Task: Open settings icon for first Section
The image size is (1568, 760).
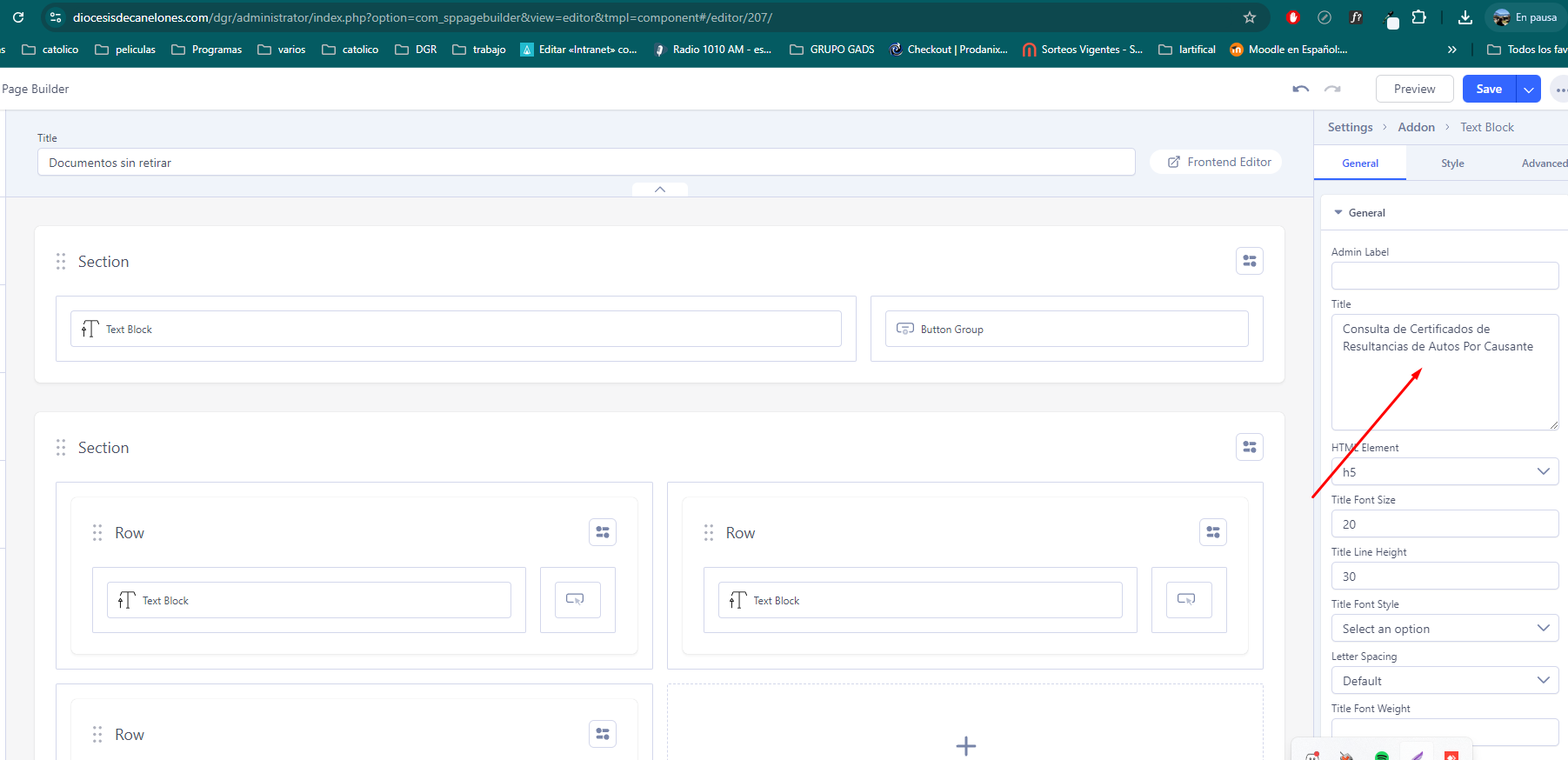Action: pos(1250,261)
